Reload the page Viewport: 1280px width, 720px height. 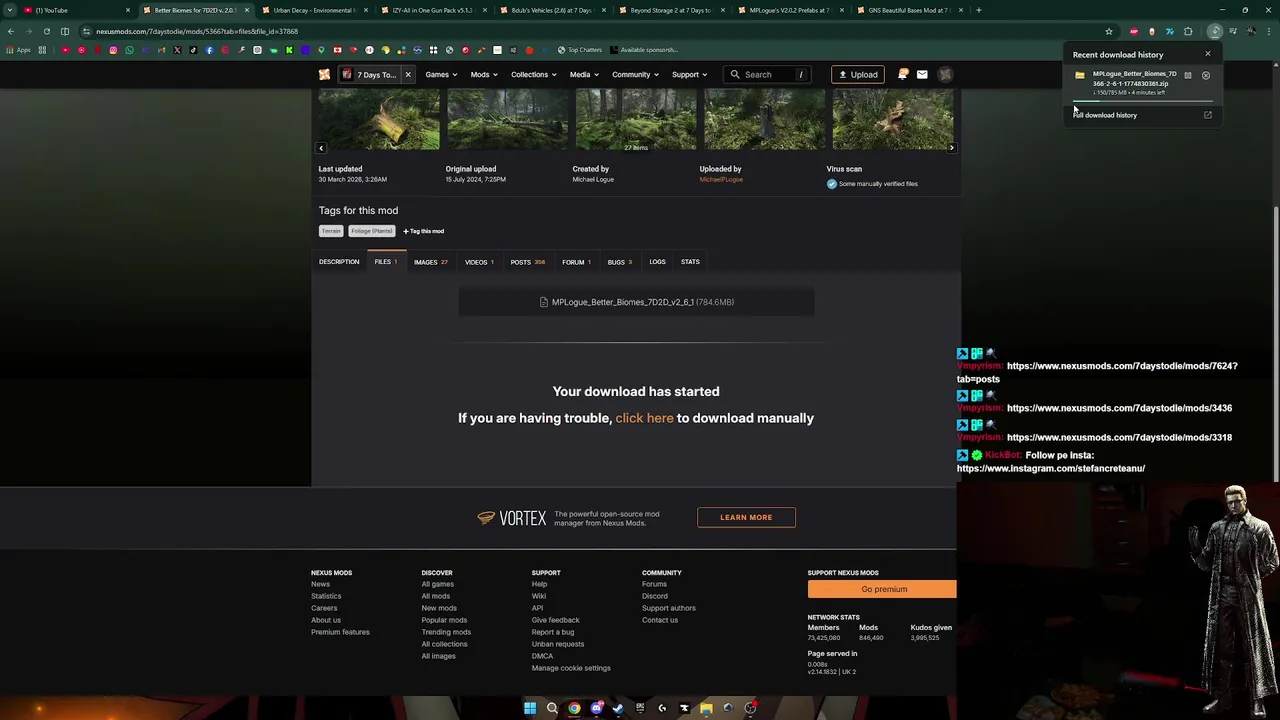[x=46, y=31]
